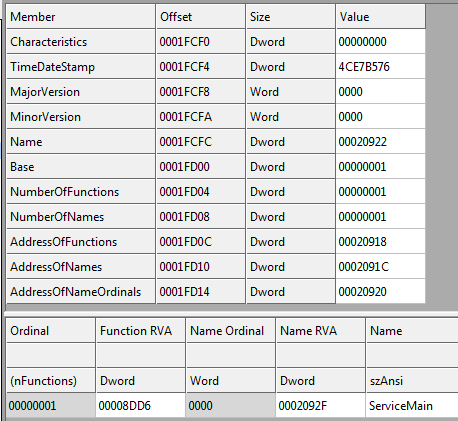Click the Name column header in exports table
The image size is (458, 421).
(x=412, y=330)
